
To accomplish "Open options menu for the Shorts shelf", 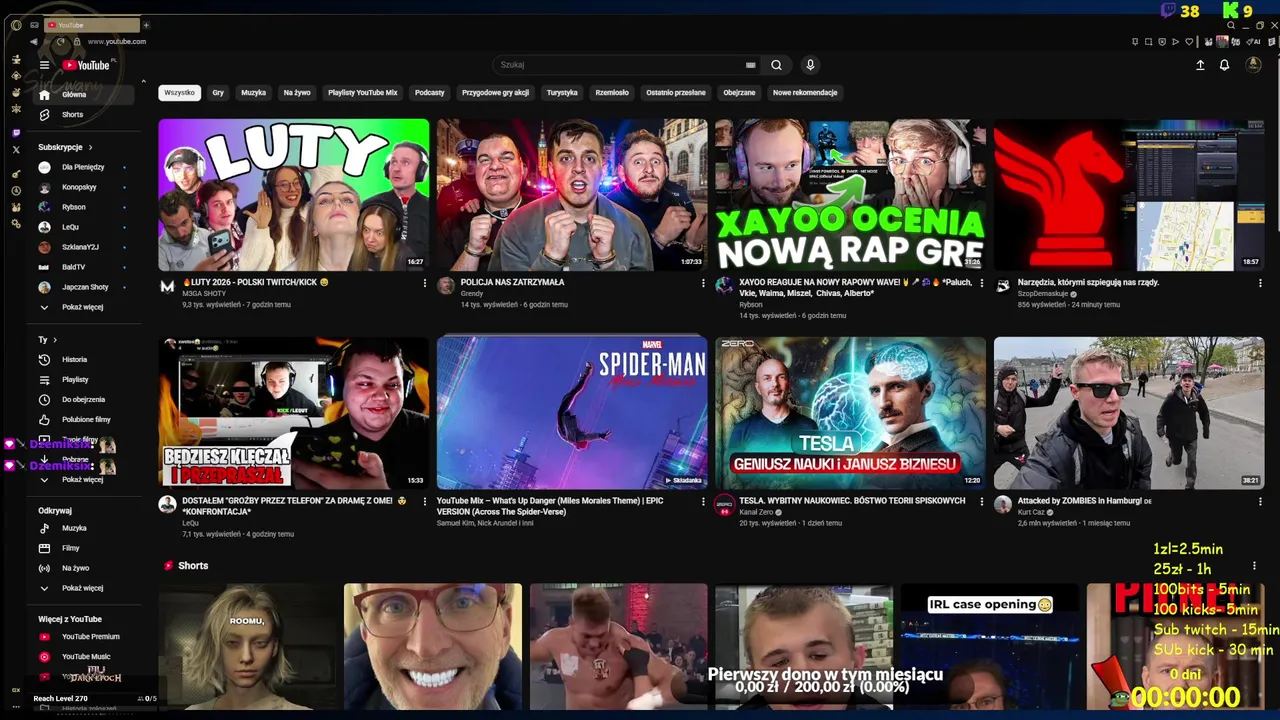I will (1254, 566).
